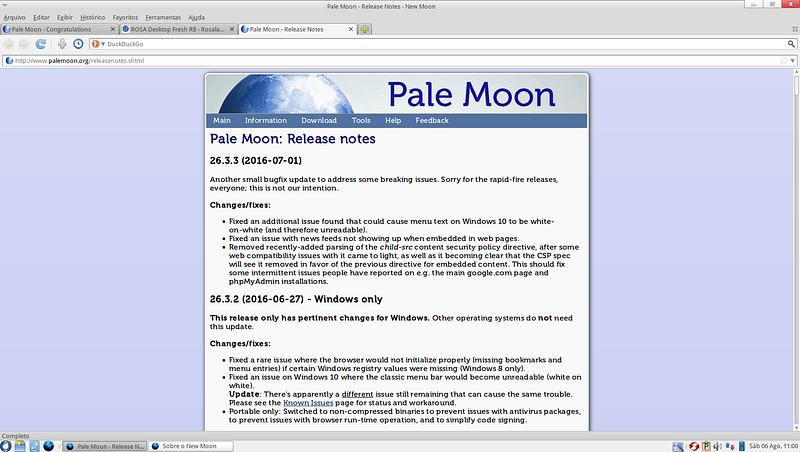The width and height of the screenshot is (800, 452).
Task: Open the Editar menu
Action: click(41, 17)
